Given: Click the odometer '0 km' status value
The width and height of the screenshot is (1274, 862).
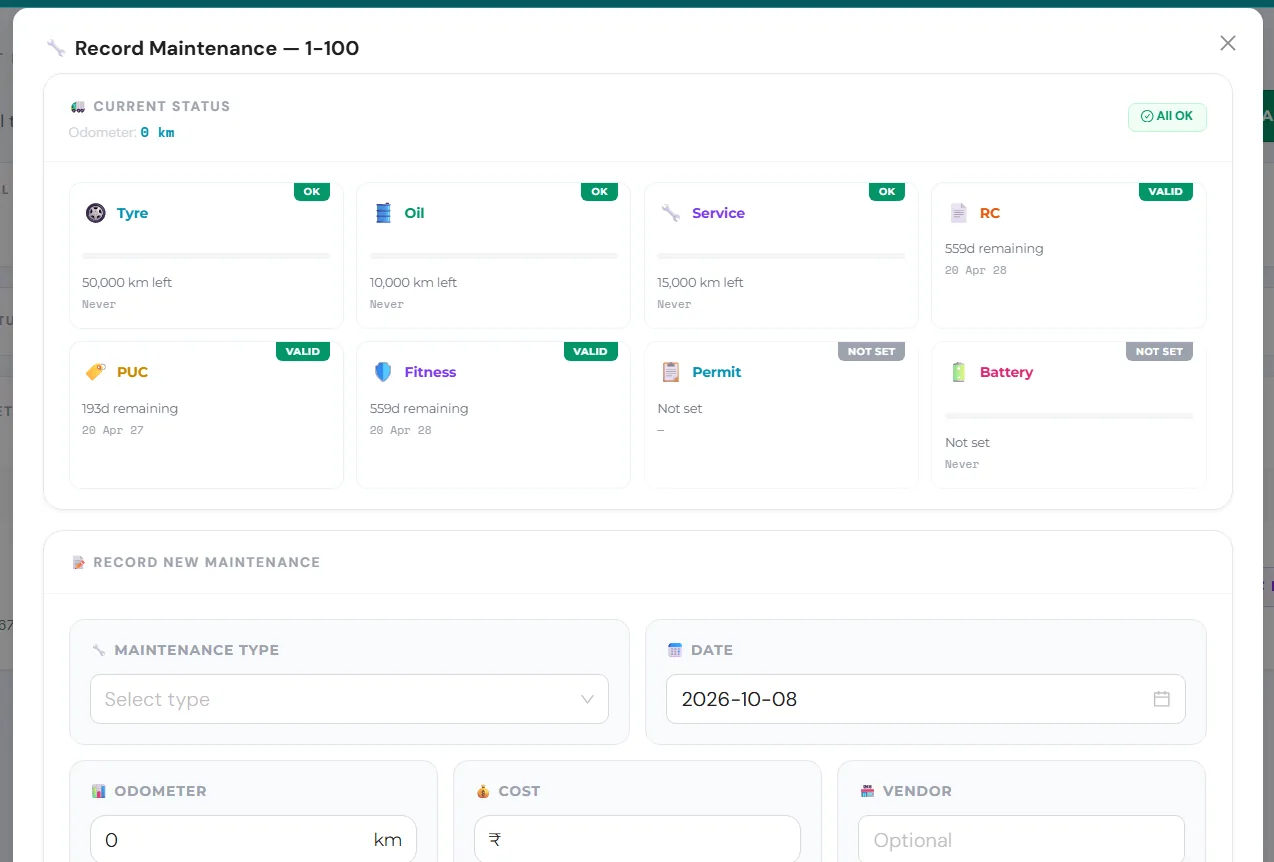Looking at the screenshot, I should click(x=157, y=132).
